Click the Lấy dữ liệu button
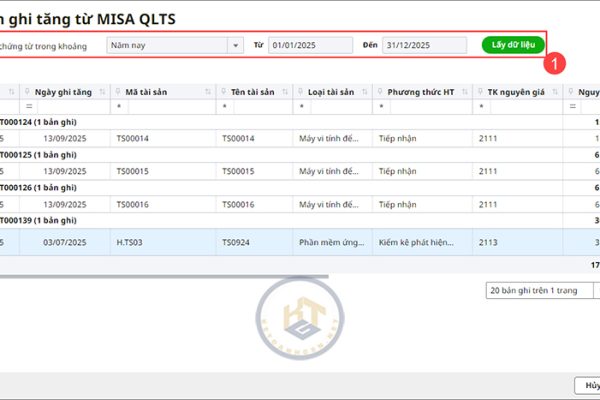Screen dimensions: 600x400 (x=514, y=45)
